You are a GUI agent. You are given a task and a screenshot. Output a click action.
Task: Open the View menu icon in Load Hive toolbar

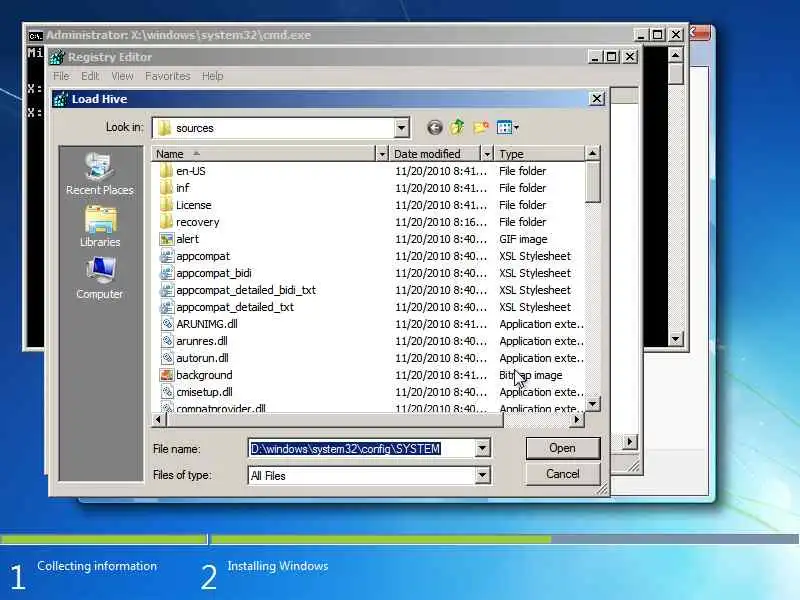[x=508, y=127]
